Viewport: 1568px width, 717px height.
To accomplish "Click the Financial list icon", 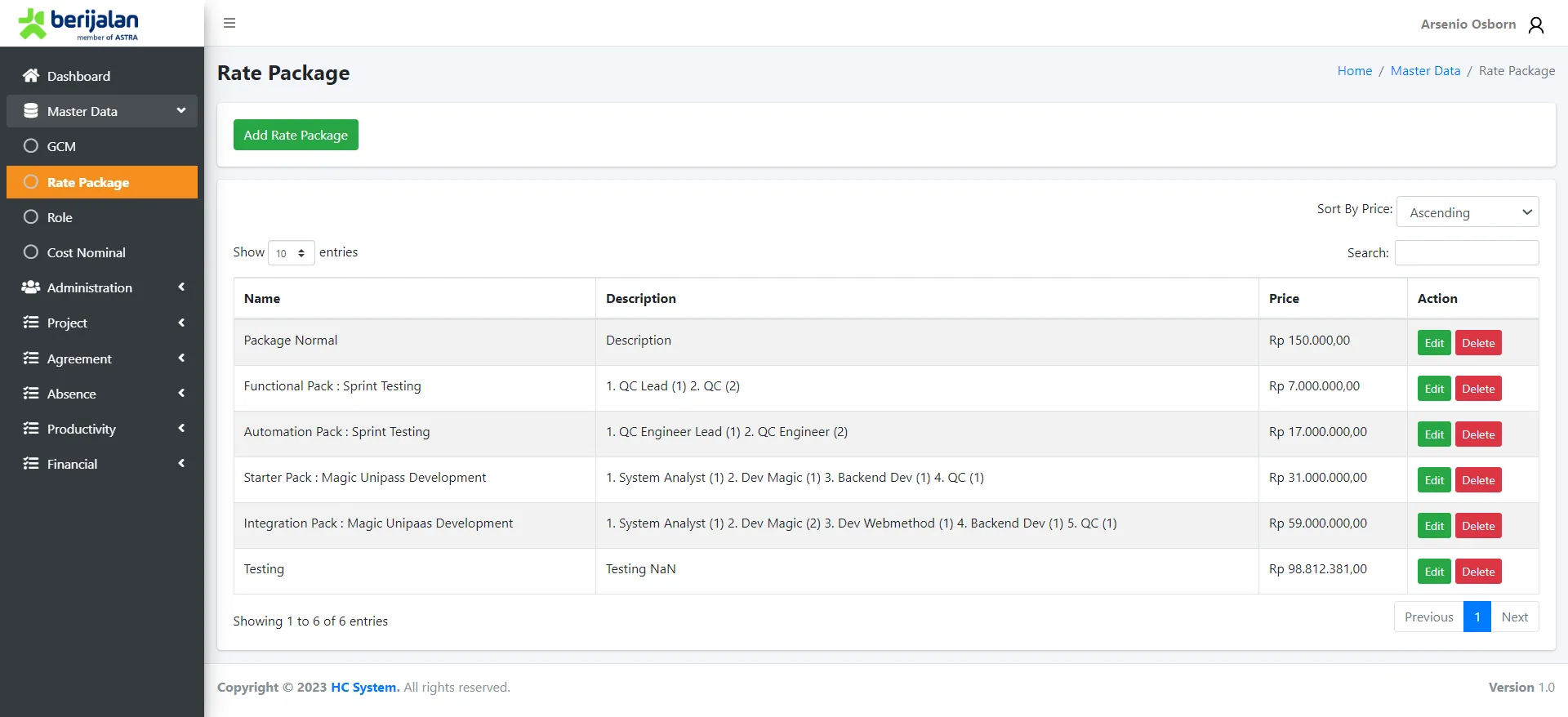I will pos(31,464).
